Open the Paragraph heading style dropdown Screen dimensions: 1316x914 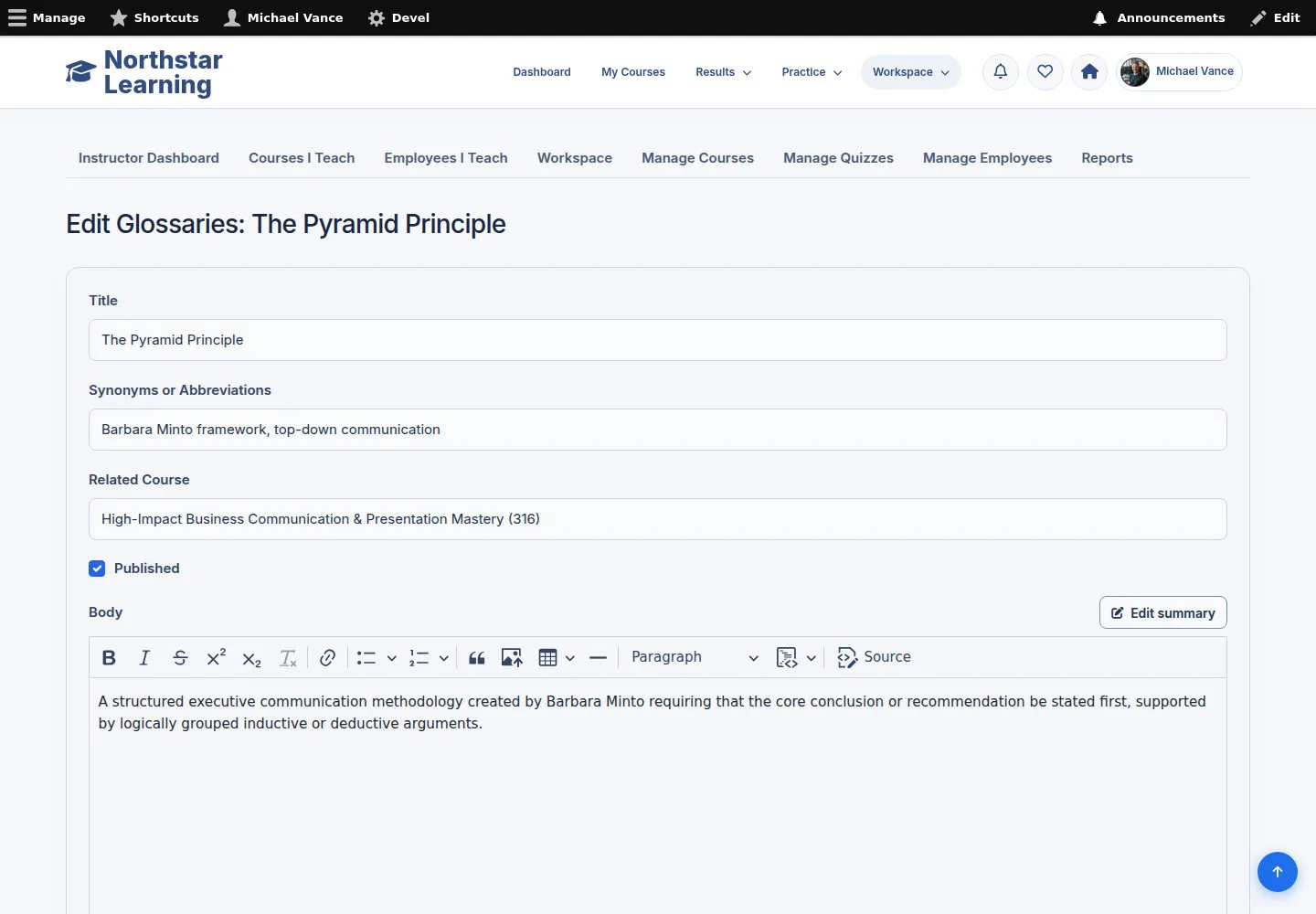(695, 657)
